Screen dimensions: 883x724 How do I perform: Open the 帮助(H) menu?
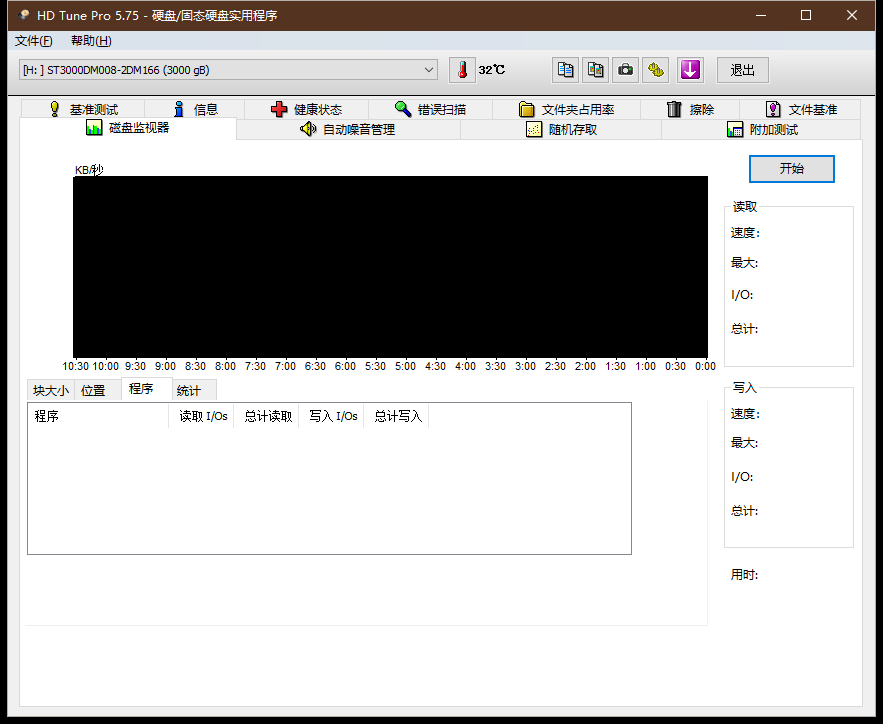(x=91, y=41)
